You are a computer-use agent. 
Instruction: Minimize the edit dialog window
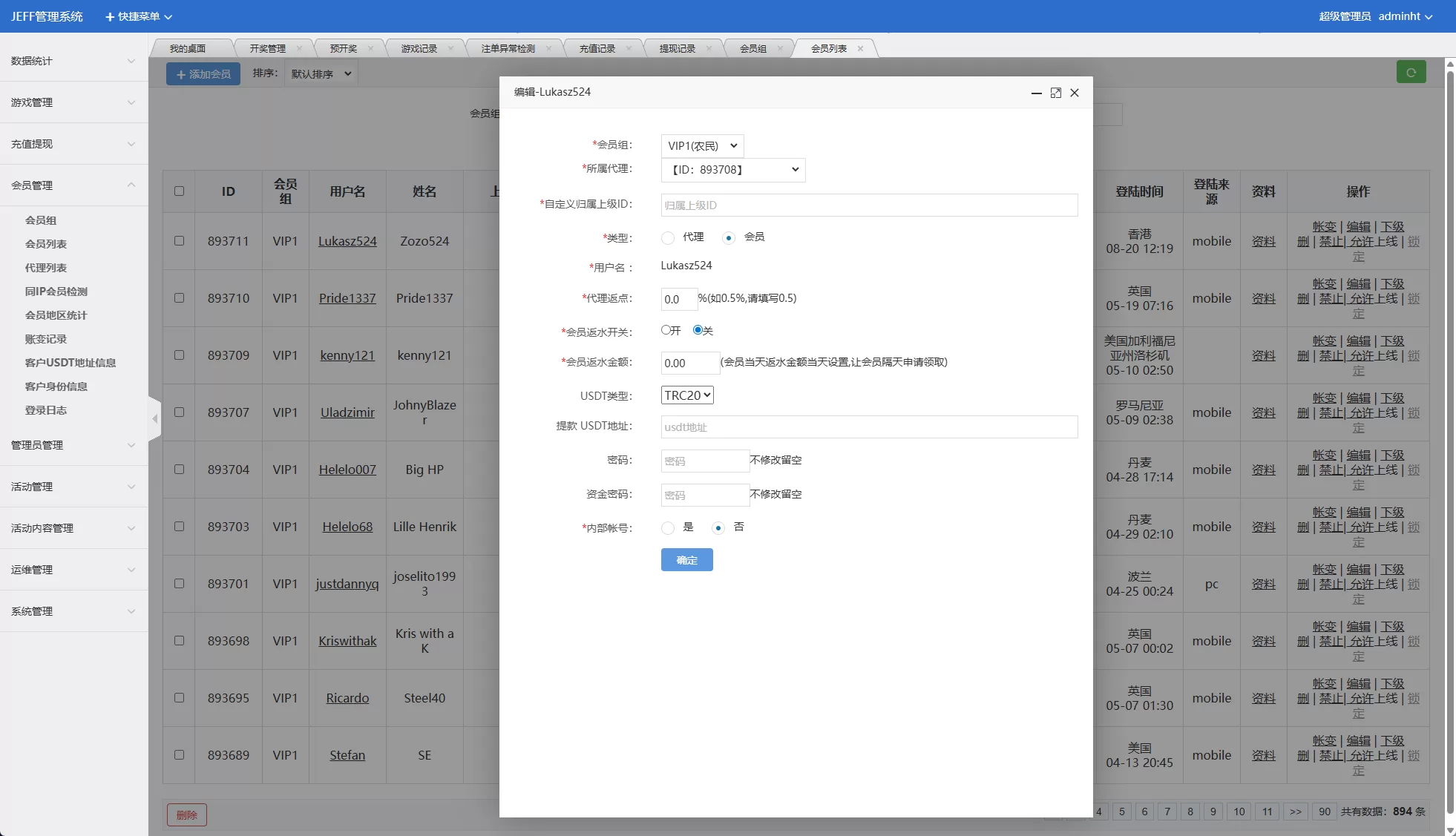point(1036,93)
